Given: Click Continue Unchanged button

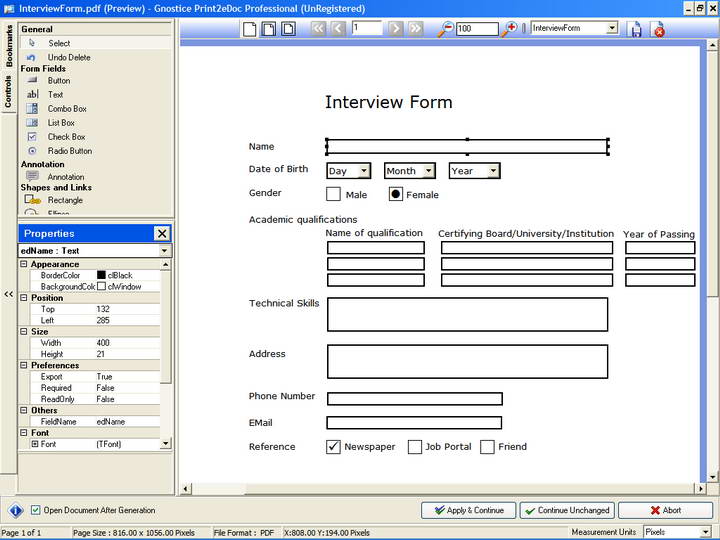Looking at the screenshot, I should click(x=568, y=510).
